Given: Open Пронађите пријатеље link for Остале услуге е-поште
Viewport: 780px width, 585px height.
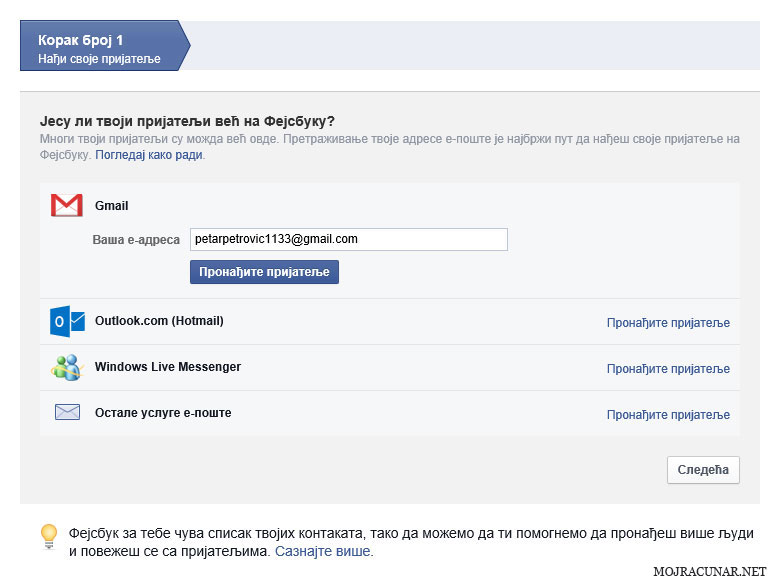Looking at the screenshot, I should (x=668, y=415).
